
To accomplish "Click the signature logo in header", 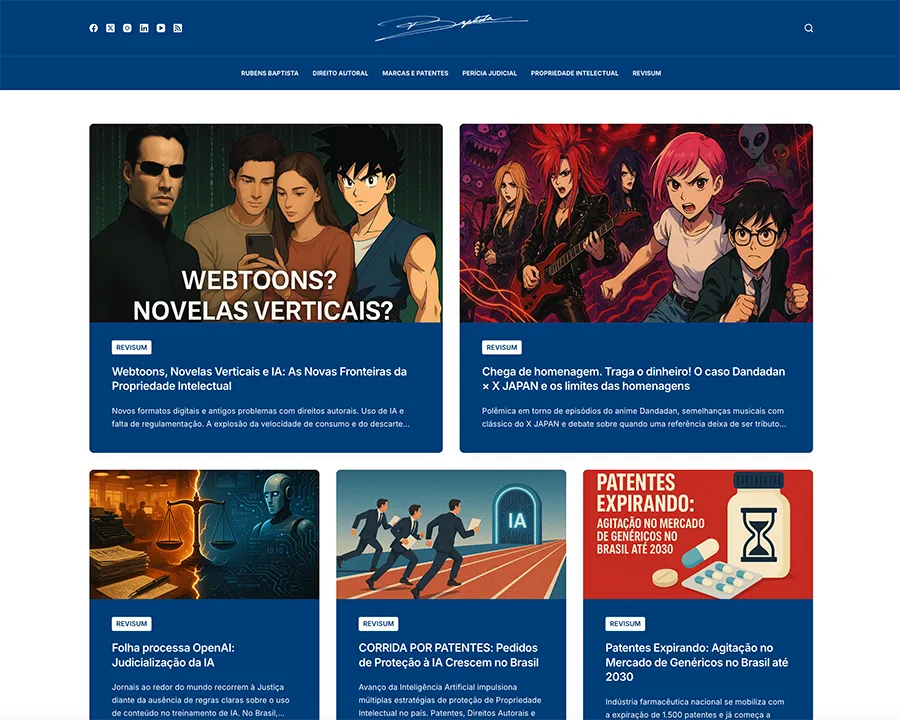I will tap(450, 28).
